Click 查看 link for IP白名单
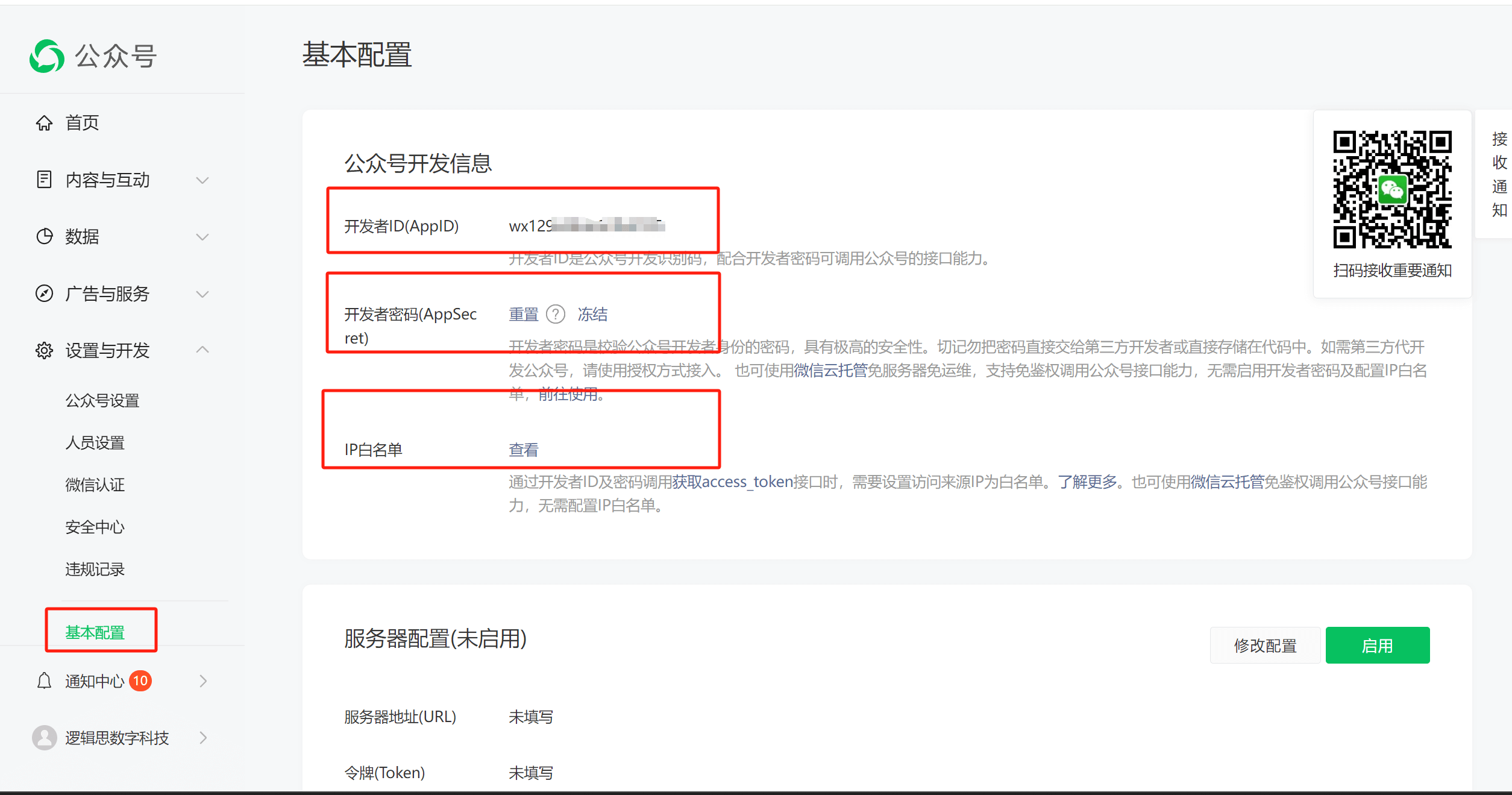Viewport: 1512px width, 795px height. tap(524, 450)
